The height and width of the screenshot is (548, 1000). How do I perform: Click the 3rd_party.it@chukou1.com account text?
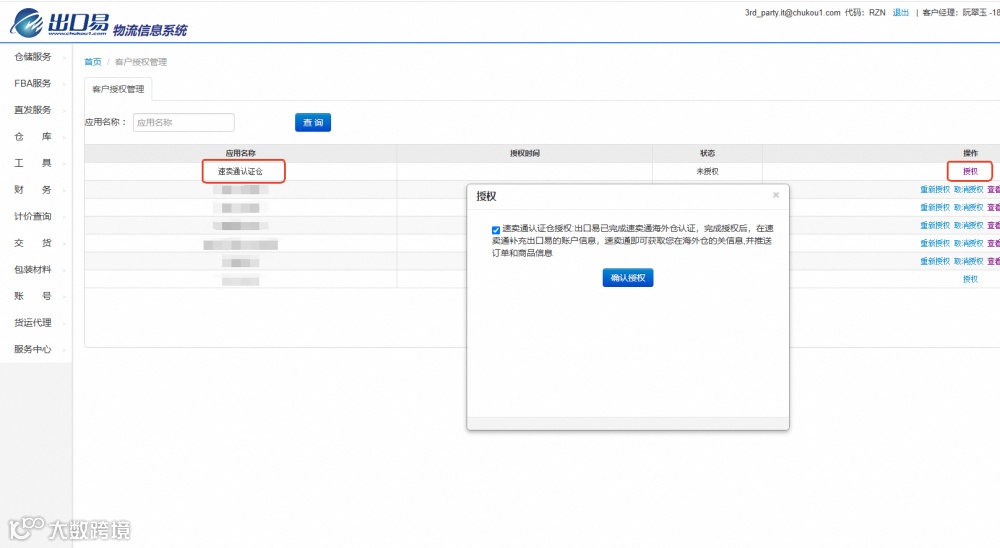click(792, 13)
